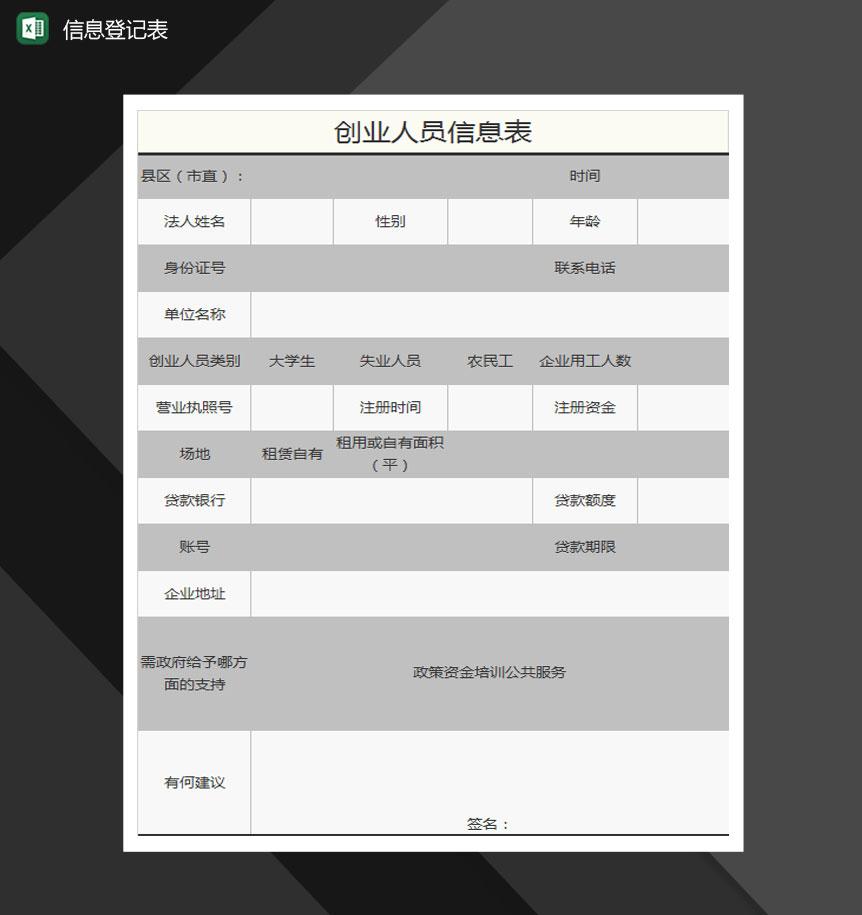The image size is (862, 915).
Task: Click the 性别 label cell
Action: click(x=390, y=221)
